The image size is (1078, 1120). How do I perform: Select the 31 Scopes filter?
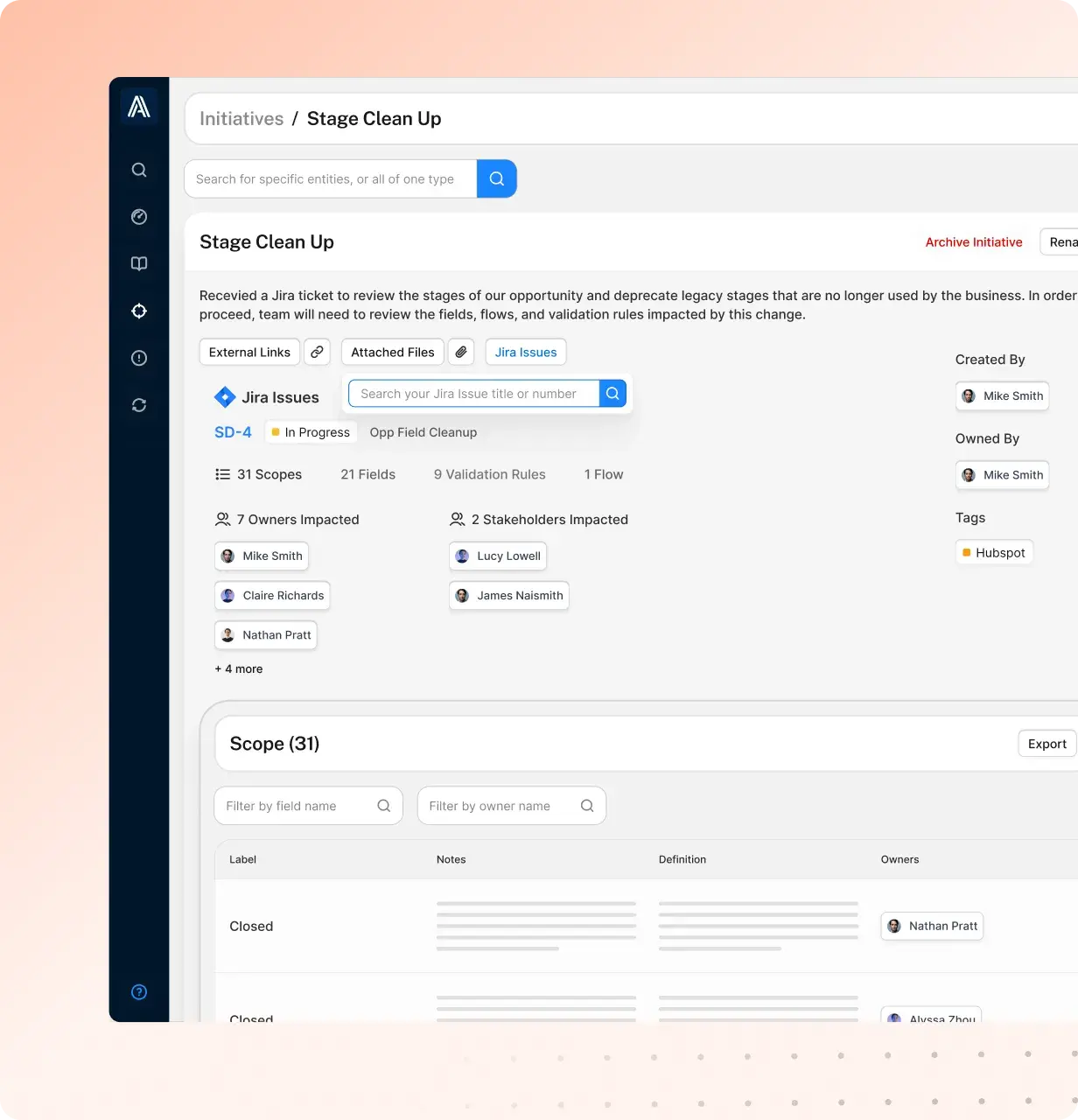tap(259, 474)
